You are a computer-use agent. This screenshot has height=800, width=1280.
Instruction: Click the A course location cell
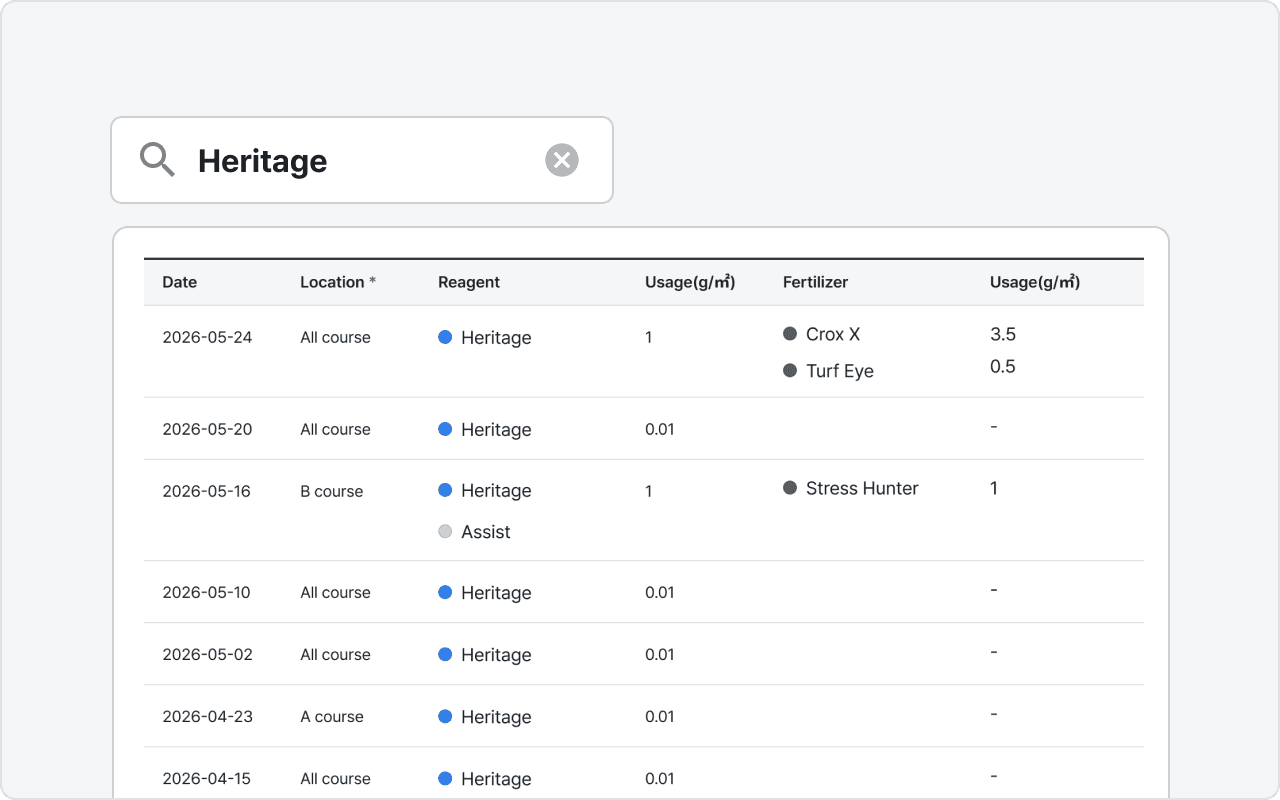pos(332,716)
